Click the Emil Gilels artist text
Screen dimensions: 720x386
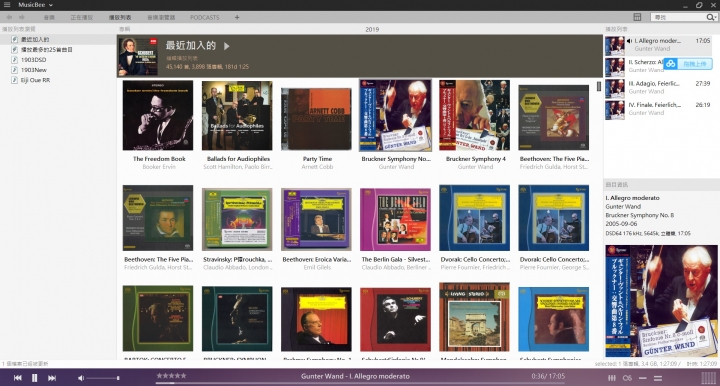(317, 267)
